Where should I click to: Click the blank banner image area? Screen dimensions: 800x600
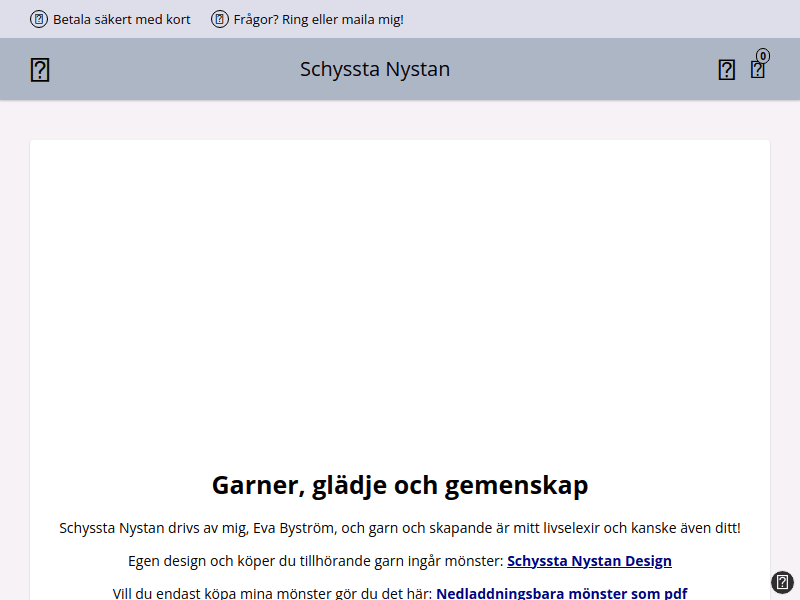pos(400,300)
